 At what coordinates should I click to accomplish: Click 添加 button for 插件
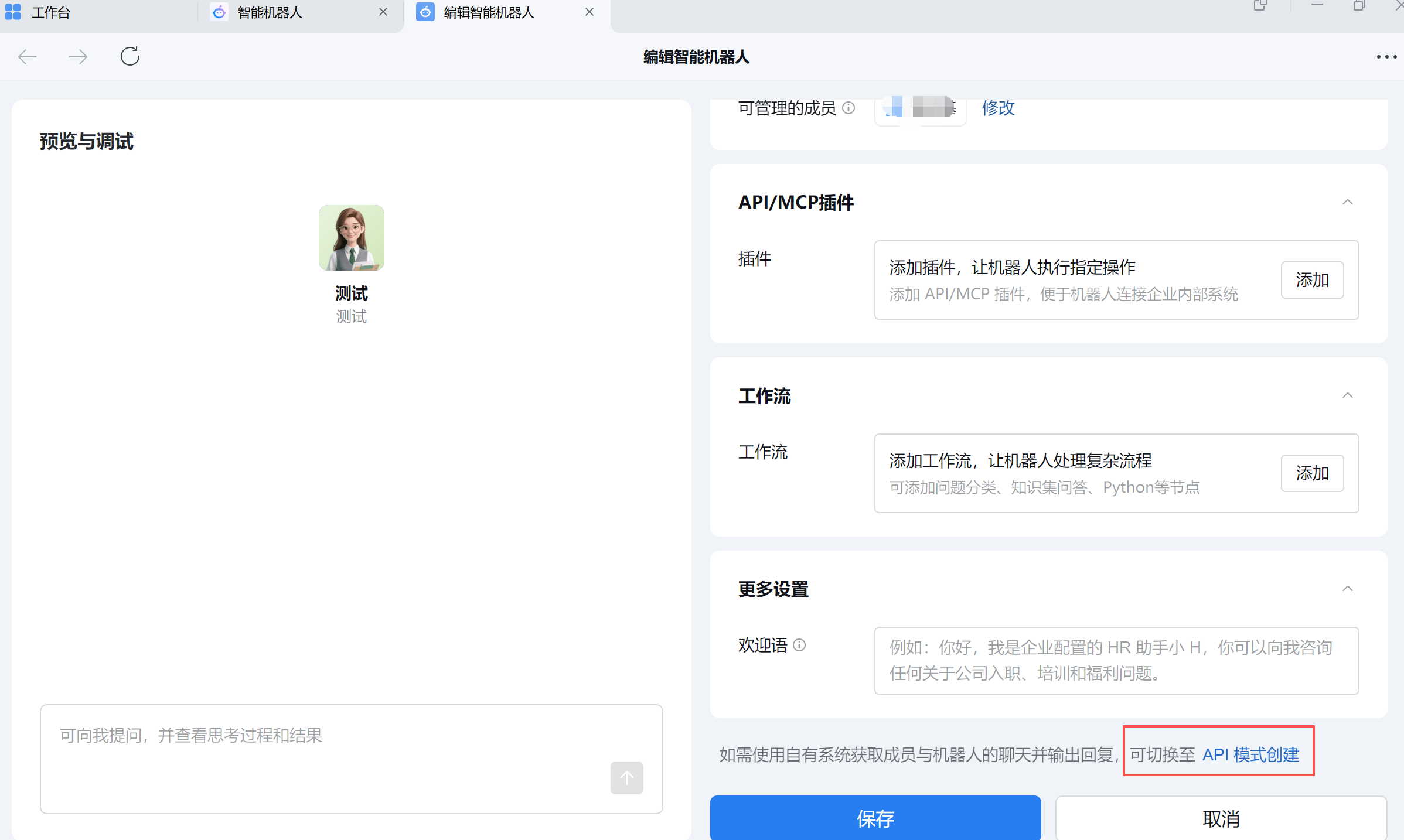click(1313, 280)
